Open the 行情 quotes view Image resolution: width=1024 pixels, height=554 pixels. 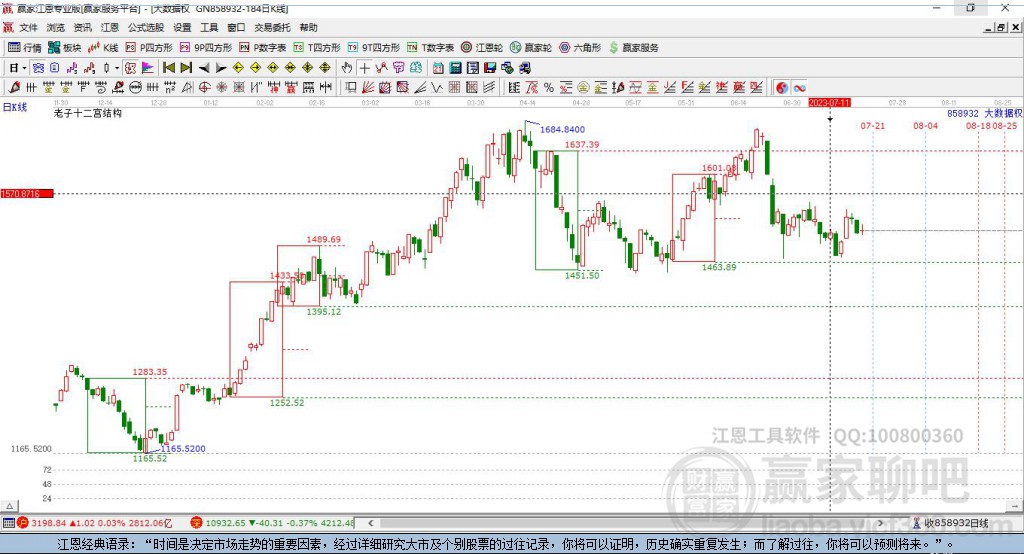[25, 48]
